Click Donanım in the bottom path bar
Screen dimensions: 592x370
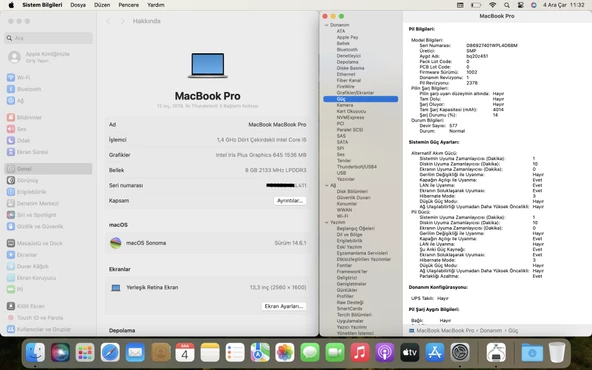click(490, 330)
